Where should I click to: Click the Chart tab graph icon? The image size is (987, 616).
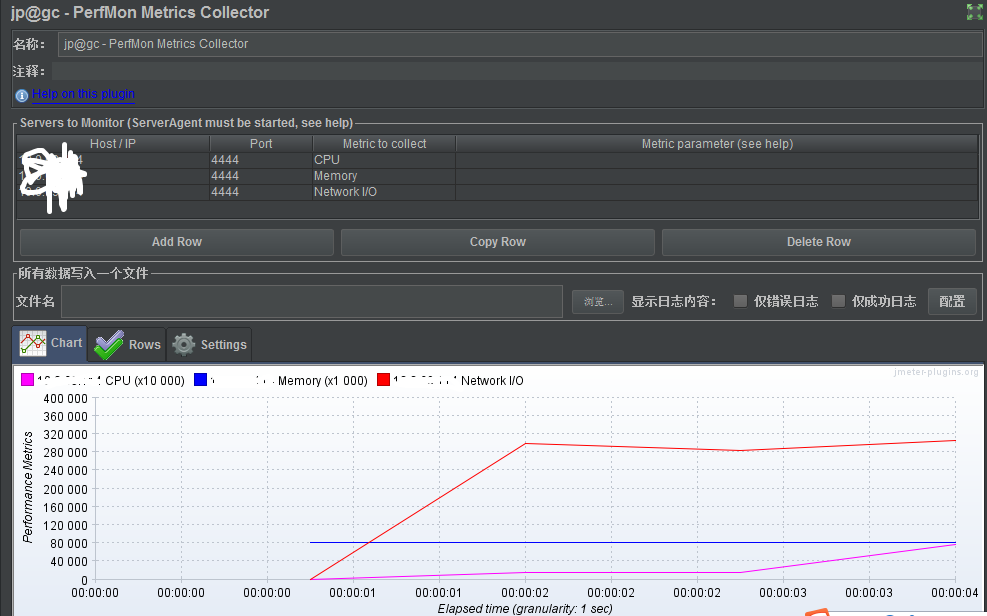pyautogui.click(x=33, y=344)
